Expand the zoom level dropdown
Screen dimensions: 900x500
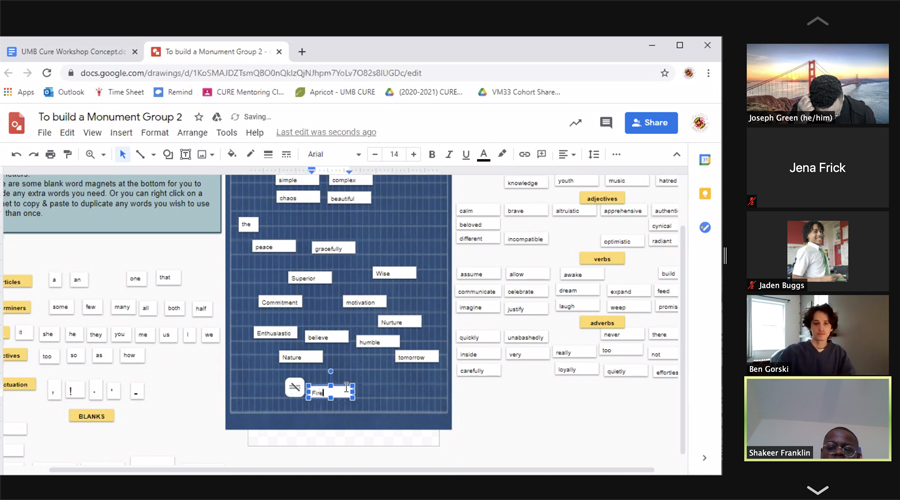tap(95, 154)
